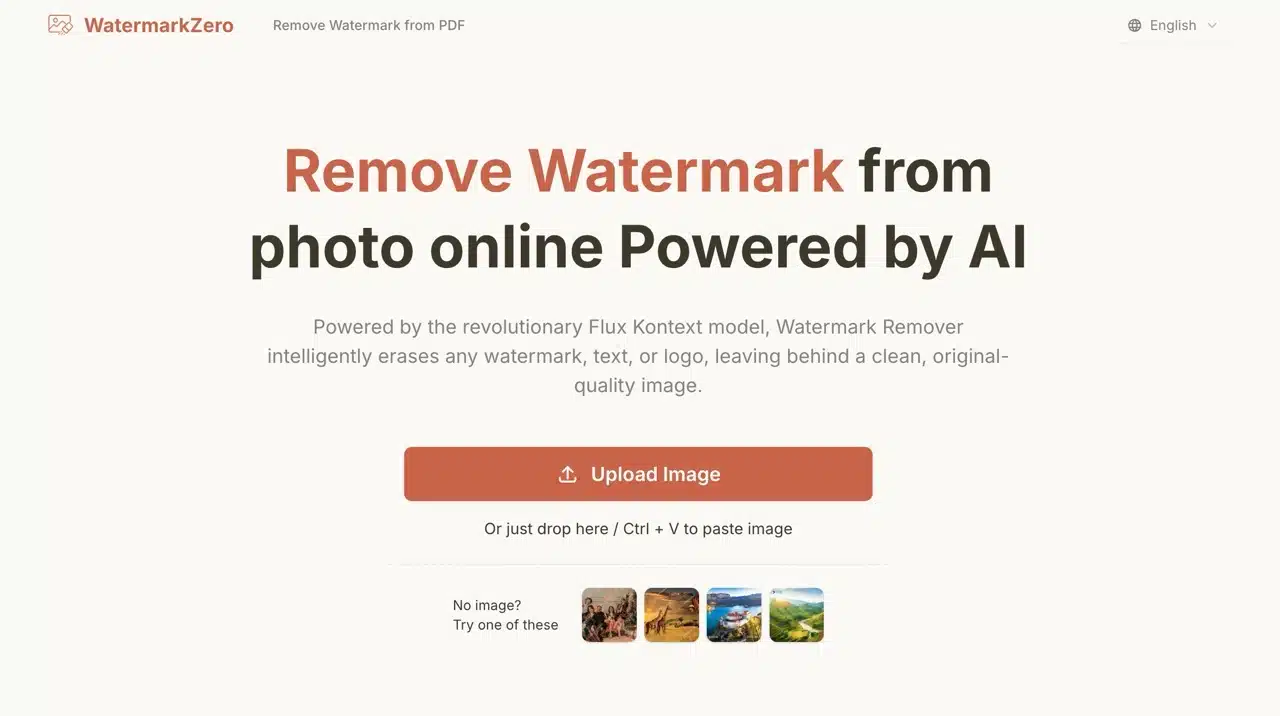Click 'photo online Powered by AI' heading
Viewport: 1280px width, 716px height.
[x=638, y=248]
